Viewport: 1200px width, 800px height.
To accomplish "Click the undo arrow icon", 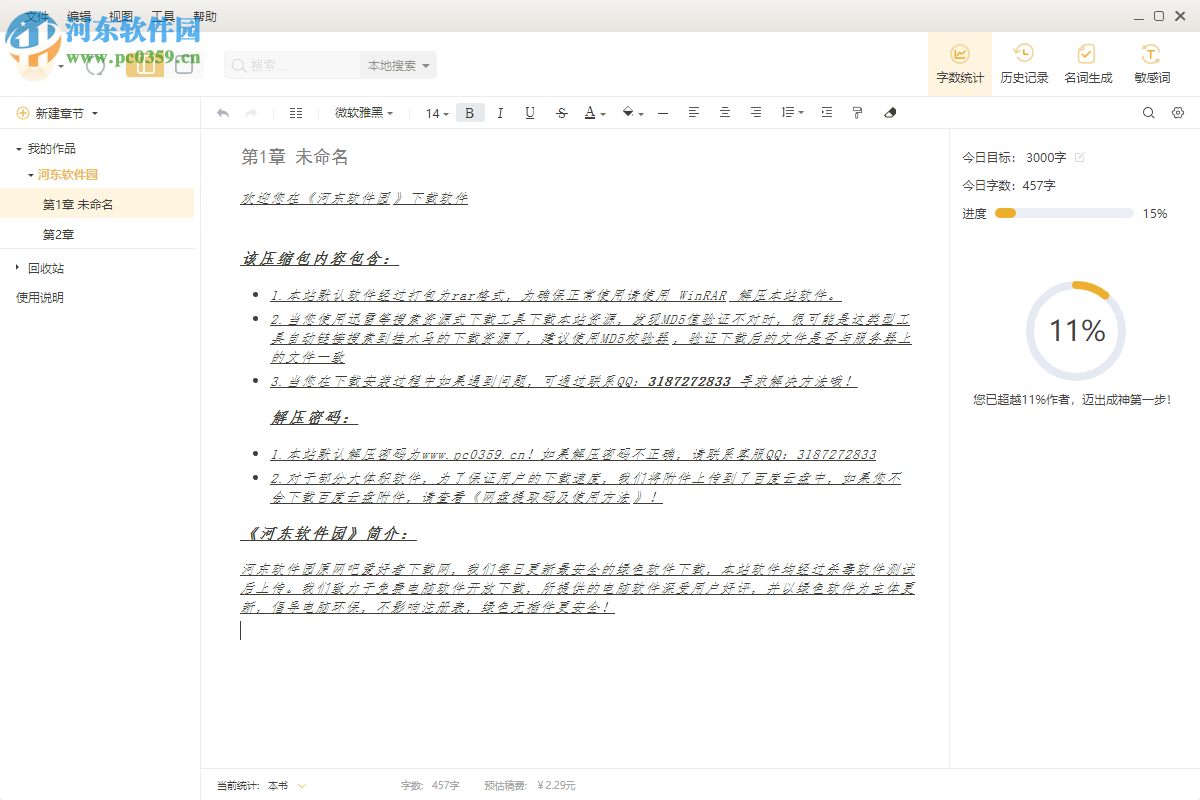I will pos(223,112).
